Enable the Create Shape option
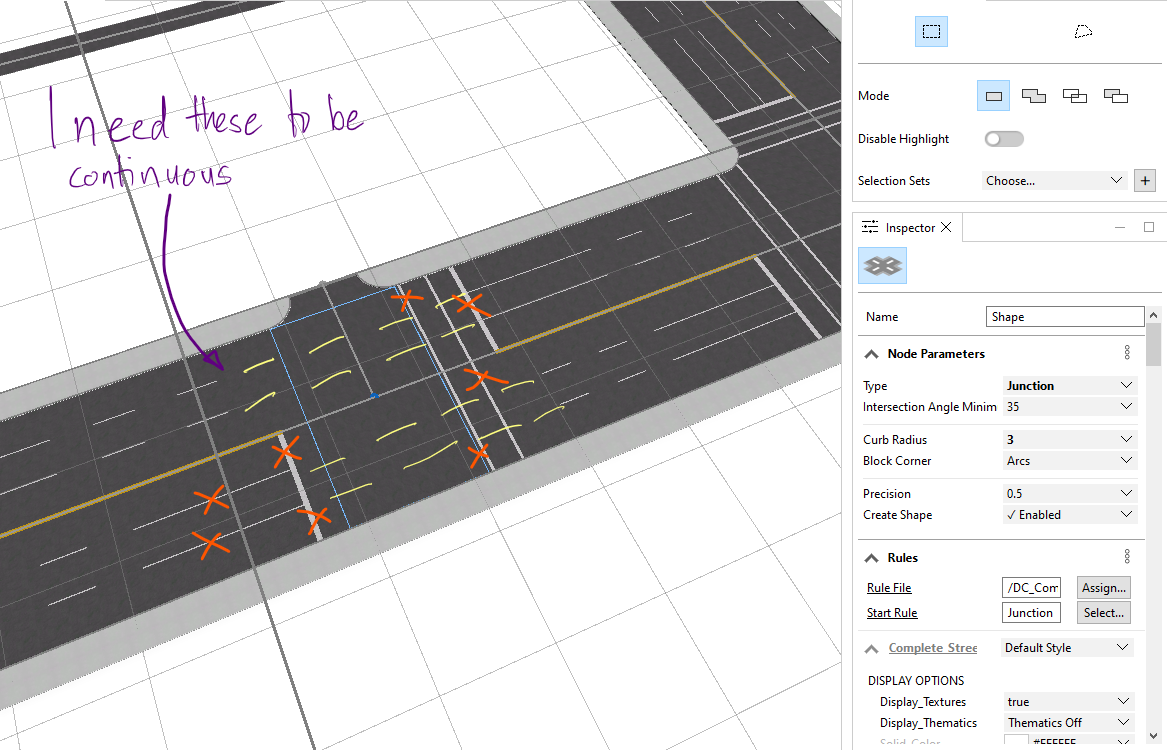 [1069, 514]
